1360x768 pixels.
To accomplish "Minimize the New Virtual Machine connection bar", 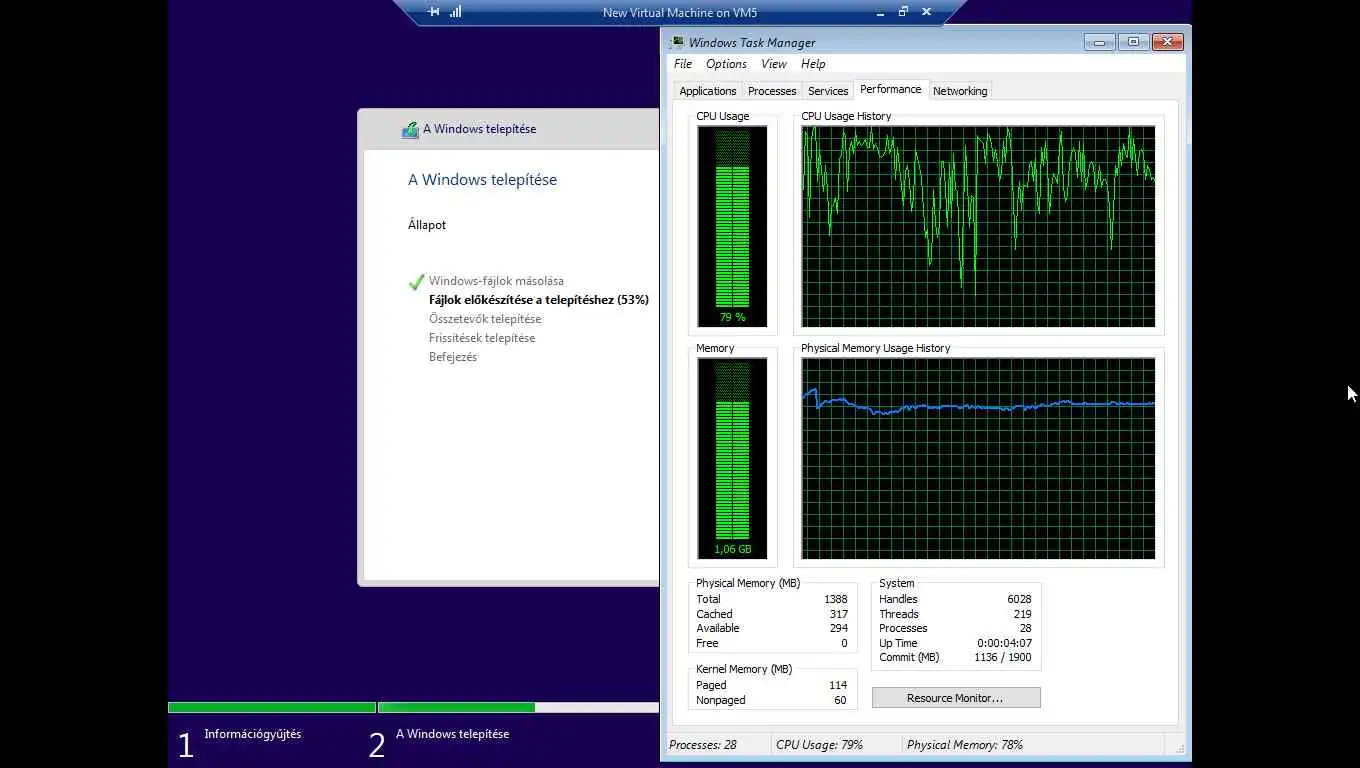I will tap(880, 12).
